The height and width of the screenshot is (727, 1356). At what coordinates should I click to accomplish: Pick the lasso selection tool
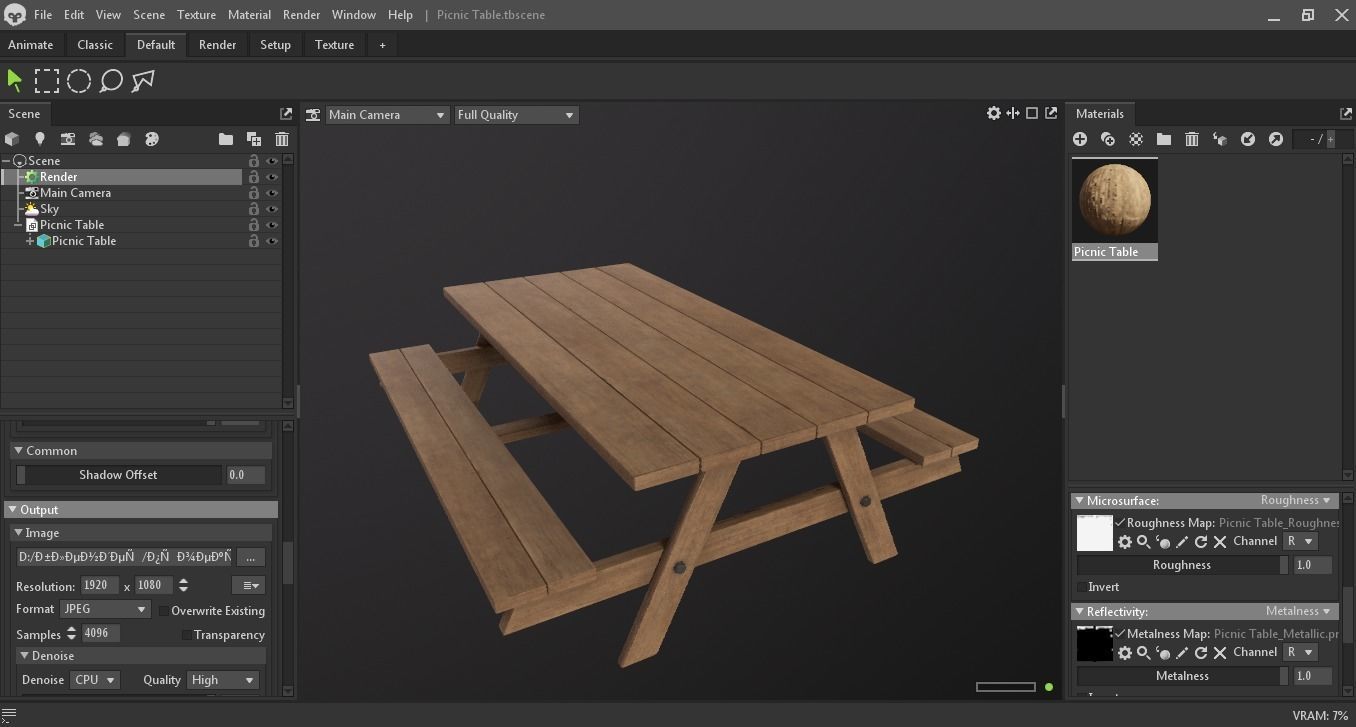pyautogui.click(x=111, y=81)
